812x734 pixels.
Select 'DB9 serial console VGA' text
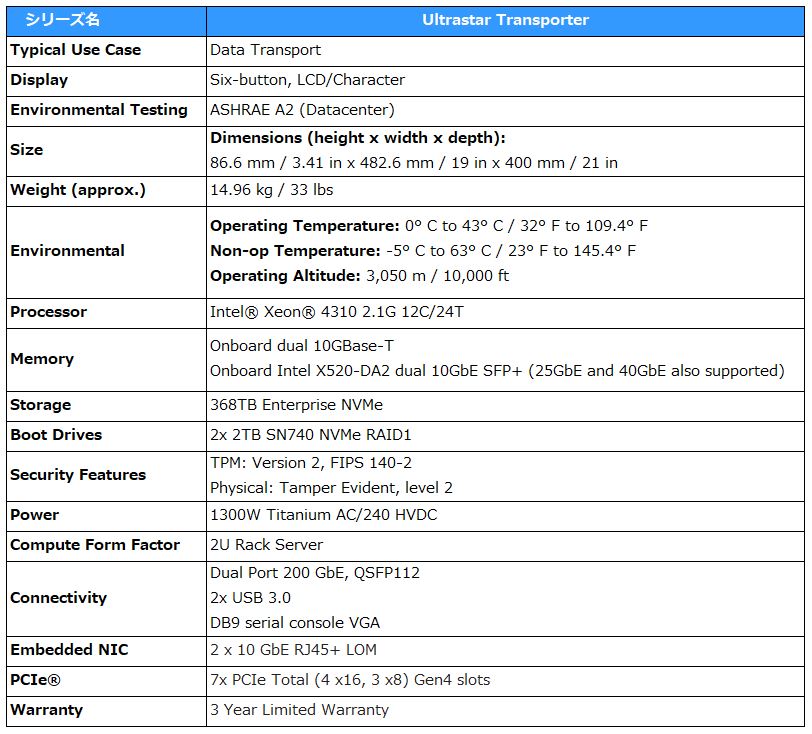(295, 623)
